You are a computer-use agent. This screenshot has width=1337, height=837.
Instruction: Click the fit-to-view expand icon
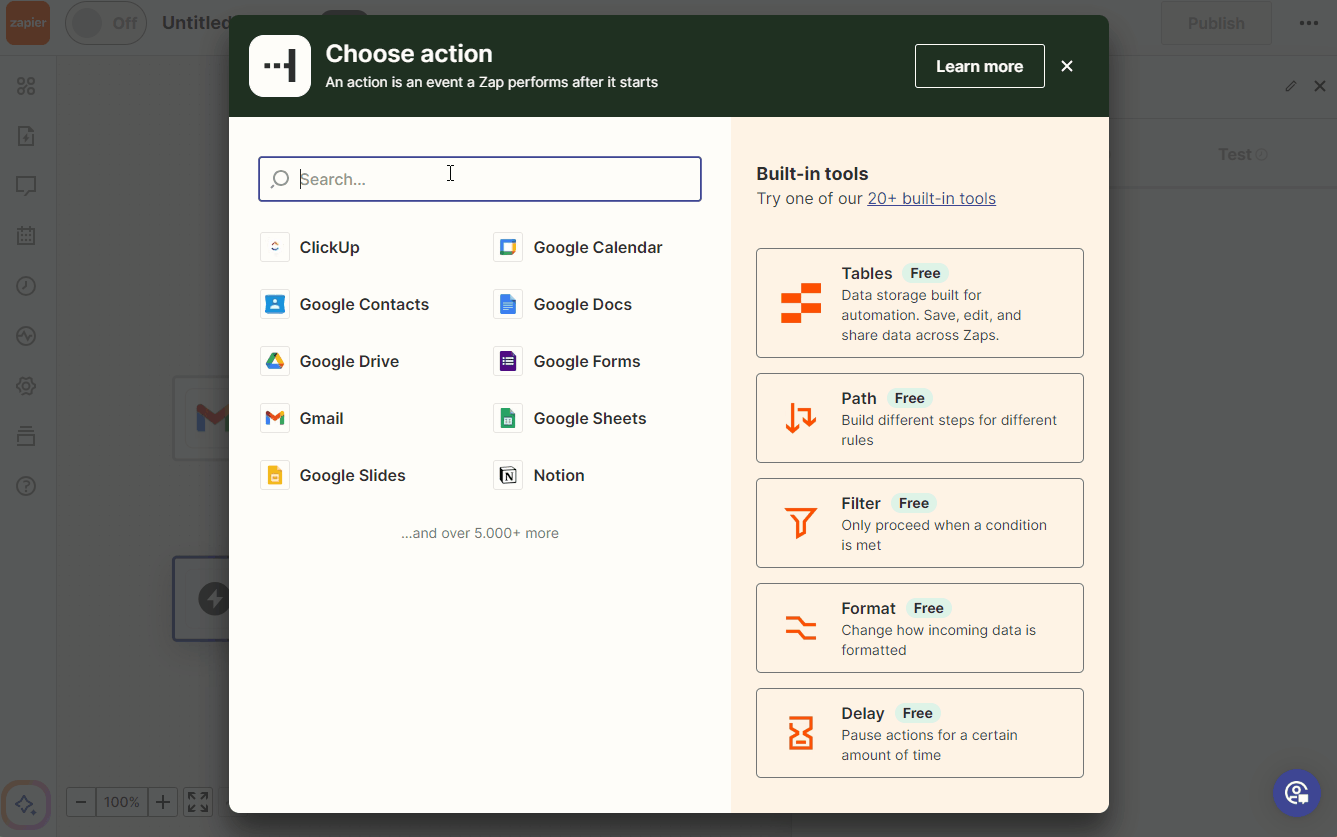[x=198, y=802]
